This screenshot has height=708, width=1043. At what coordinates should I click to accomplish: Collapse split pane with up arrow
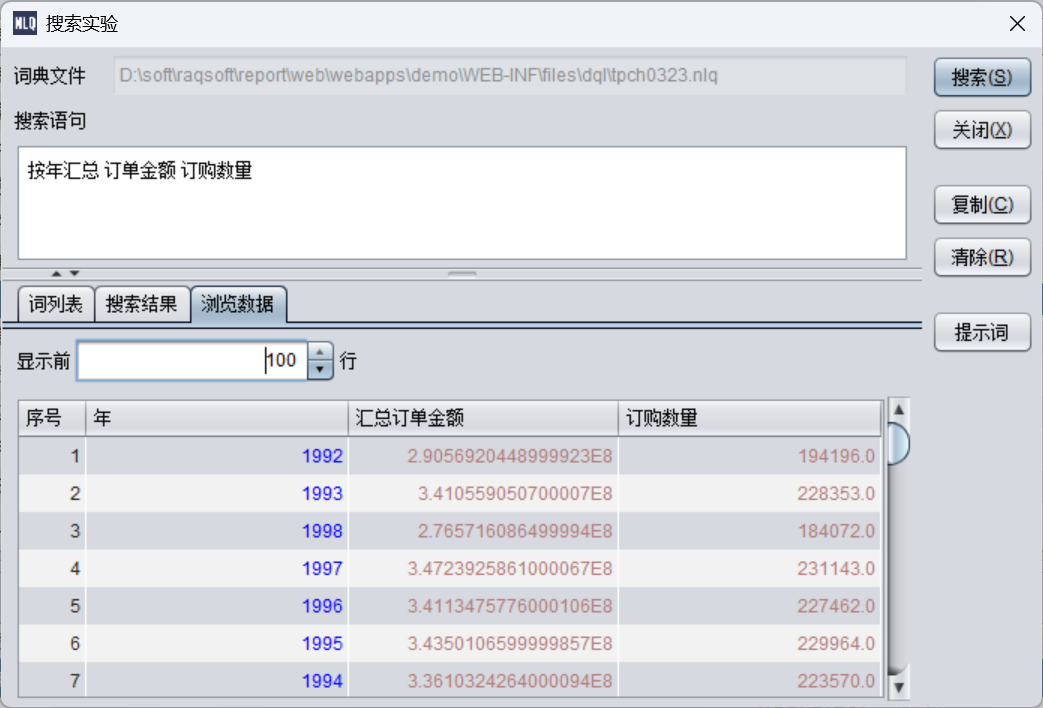tap(57, 273)
